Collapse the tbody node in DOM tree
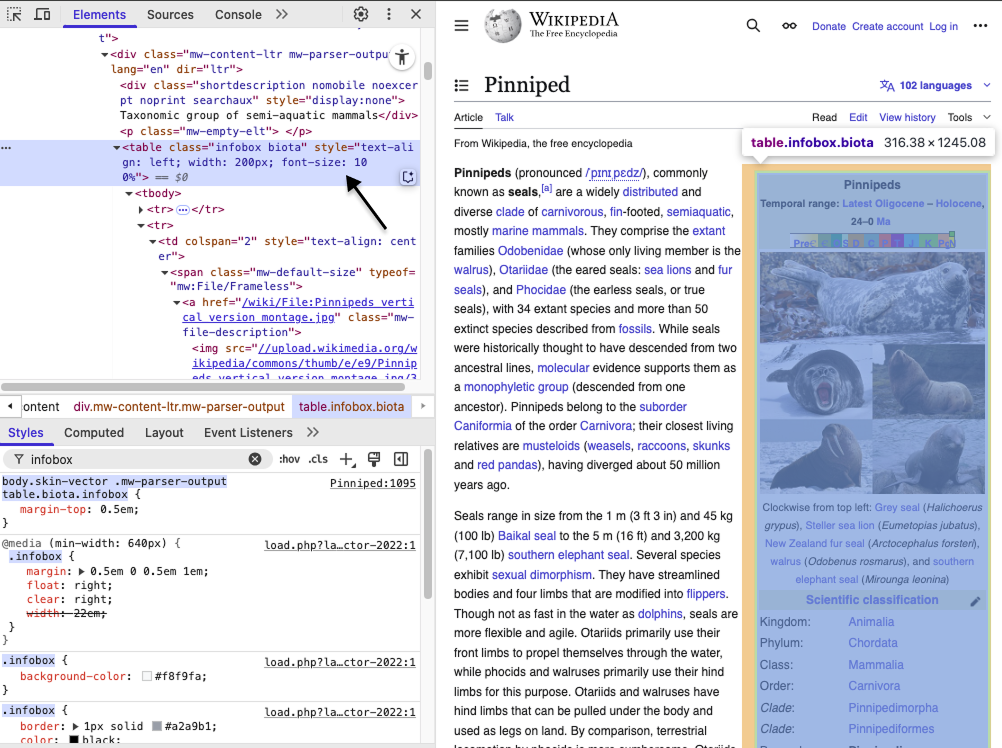 [x=129, y=193]
